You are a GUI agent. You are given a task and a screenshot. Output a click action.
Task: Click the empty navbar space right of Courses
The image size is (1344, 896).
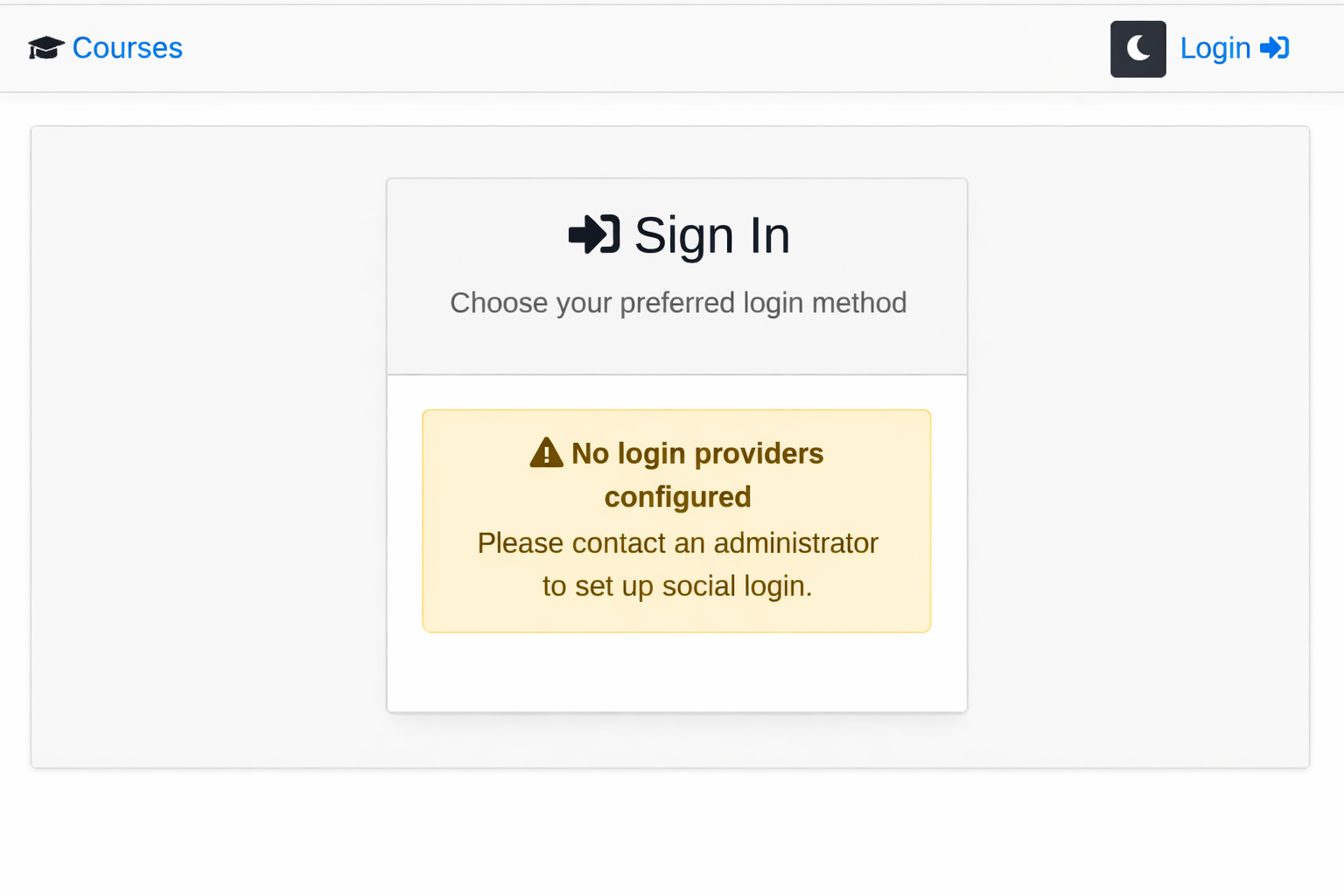click(x=612, y=48)
